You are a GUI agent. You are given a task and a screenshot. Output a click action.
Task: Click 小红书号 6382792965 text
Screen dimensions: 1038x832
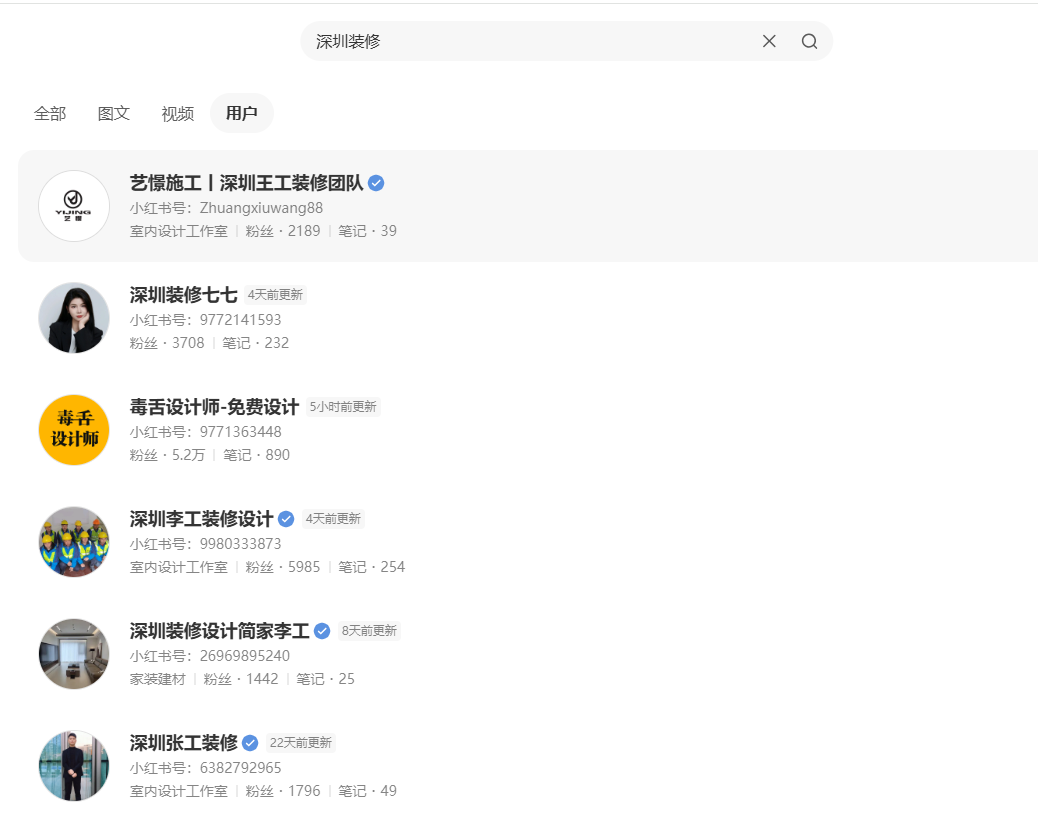(x=205, y=768)
